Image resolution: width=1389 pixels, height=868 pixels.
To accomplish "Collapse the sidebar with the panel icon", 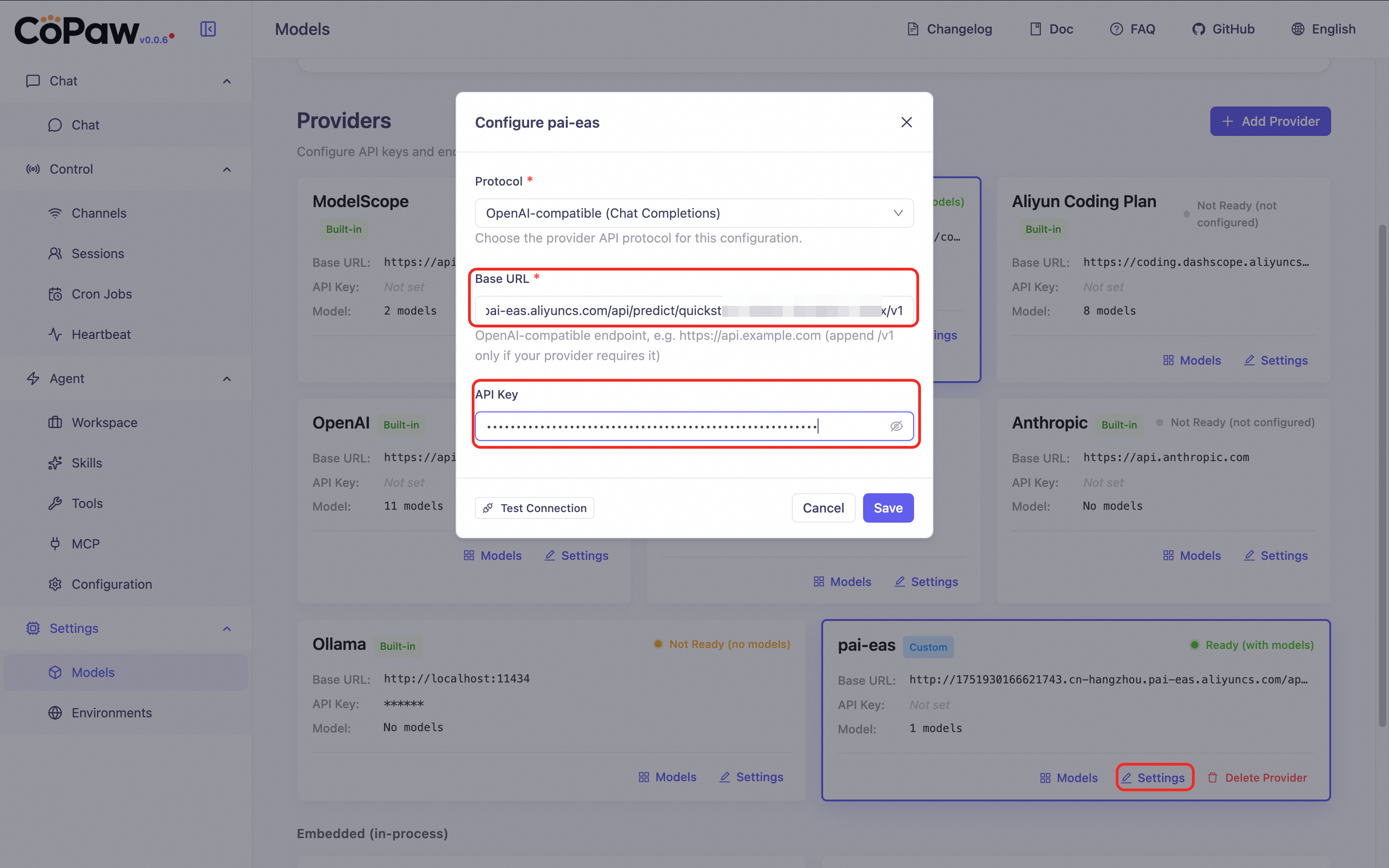I will click(x=208, y=28).
